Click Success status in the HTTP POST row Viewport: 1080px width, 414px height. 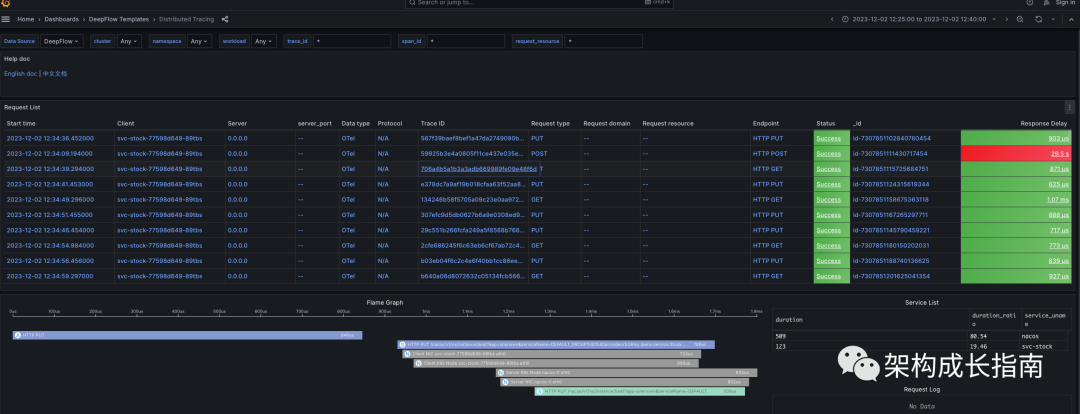[x=829, y=154]
